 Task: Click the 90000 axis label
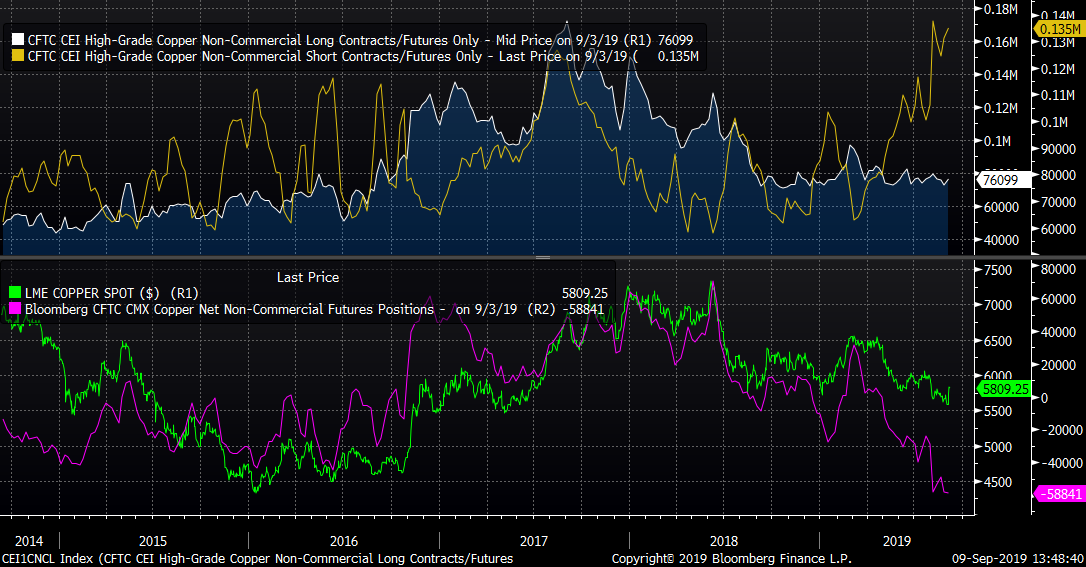(x=1058, y=150)
